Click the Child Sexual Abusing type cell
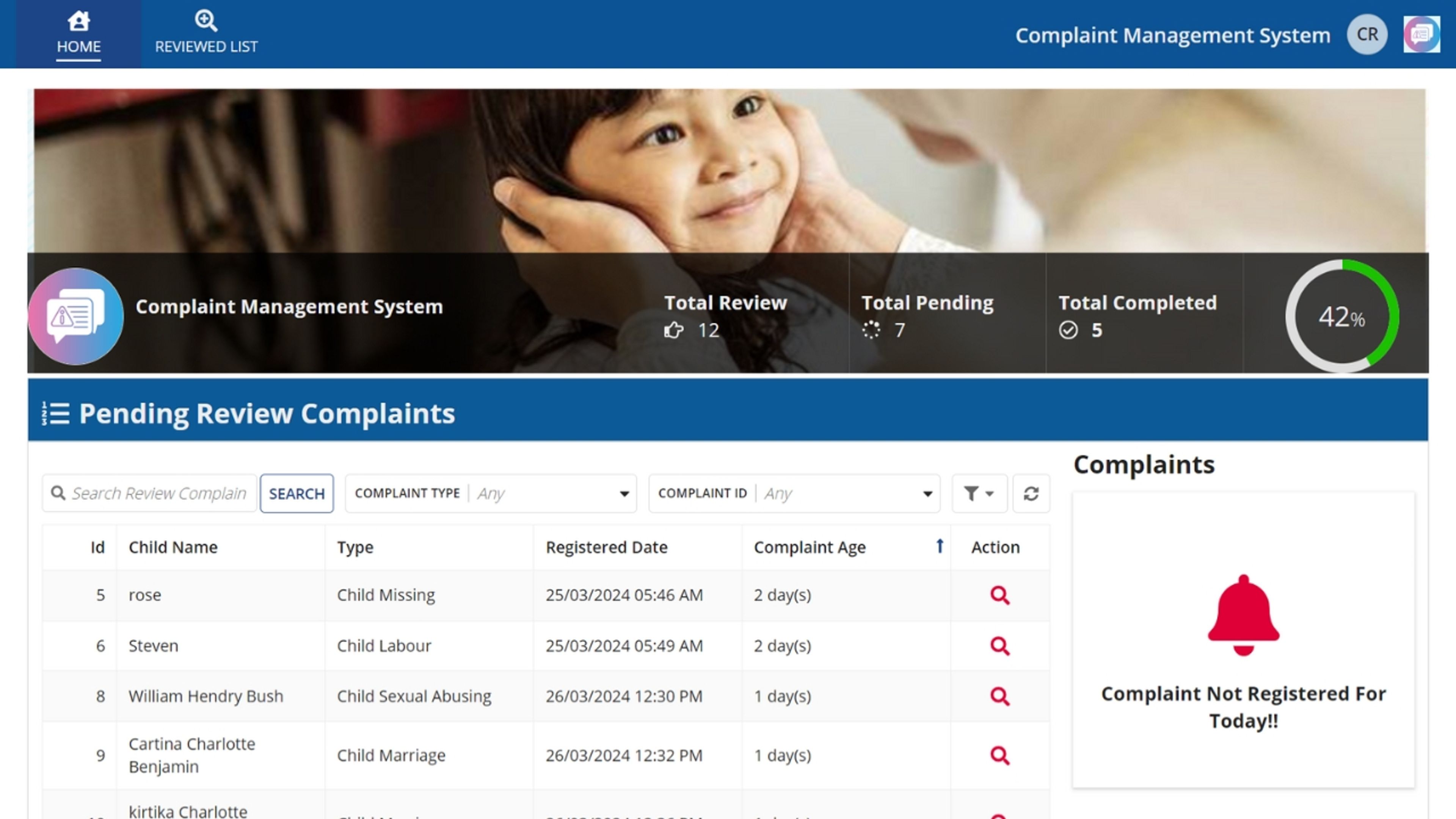 click(x=429, y=697)
